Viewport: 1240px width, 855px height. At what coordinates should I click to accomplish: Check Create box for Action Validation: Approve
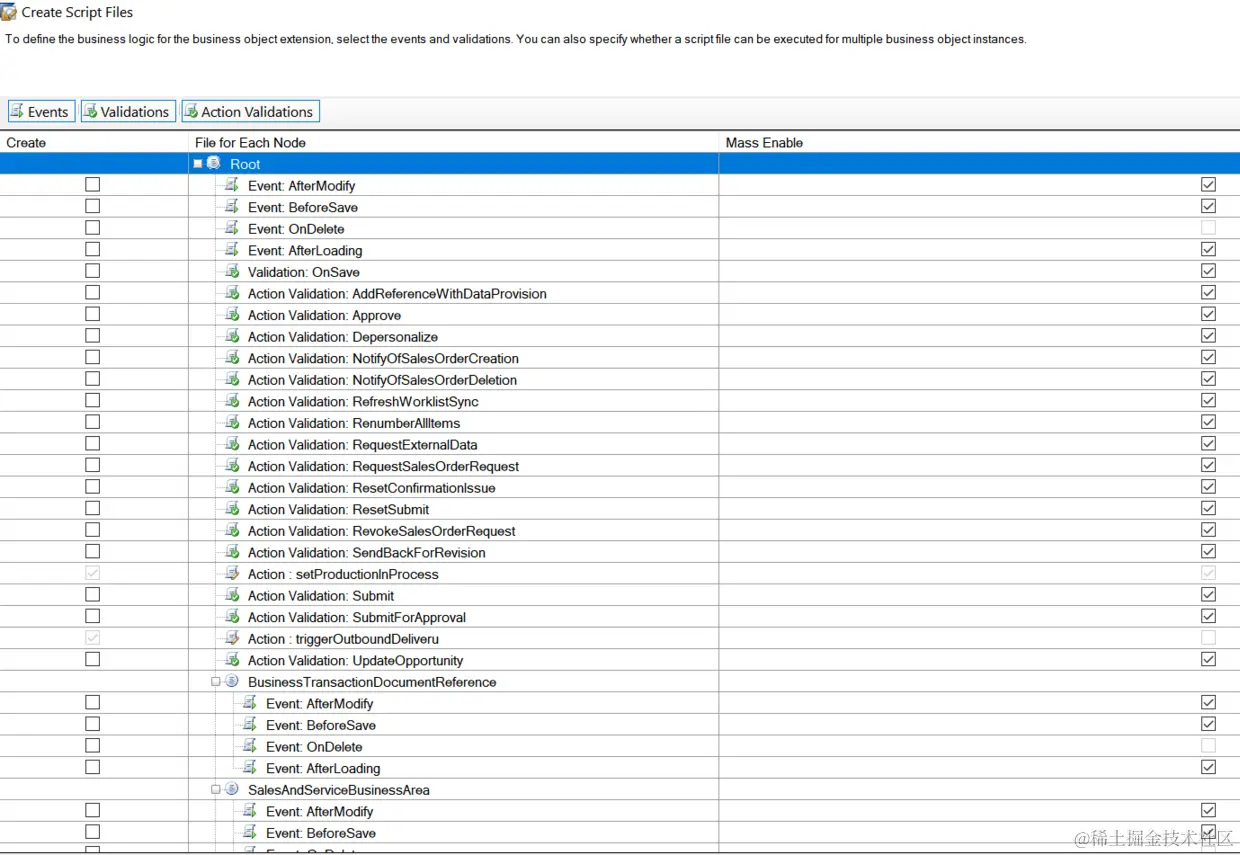click(x=93, y=314)
